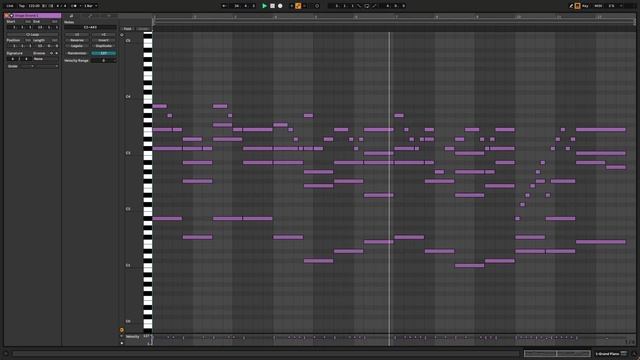Arm the Arrangement Record button
This screenshot has width=640, height=360.
click(280, 6)
